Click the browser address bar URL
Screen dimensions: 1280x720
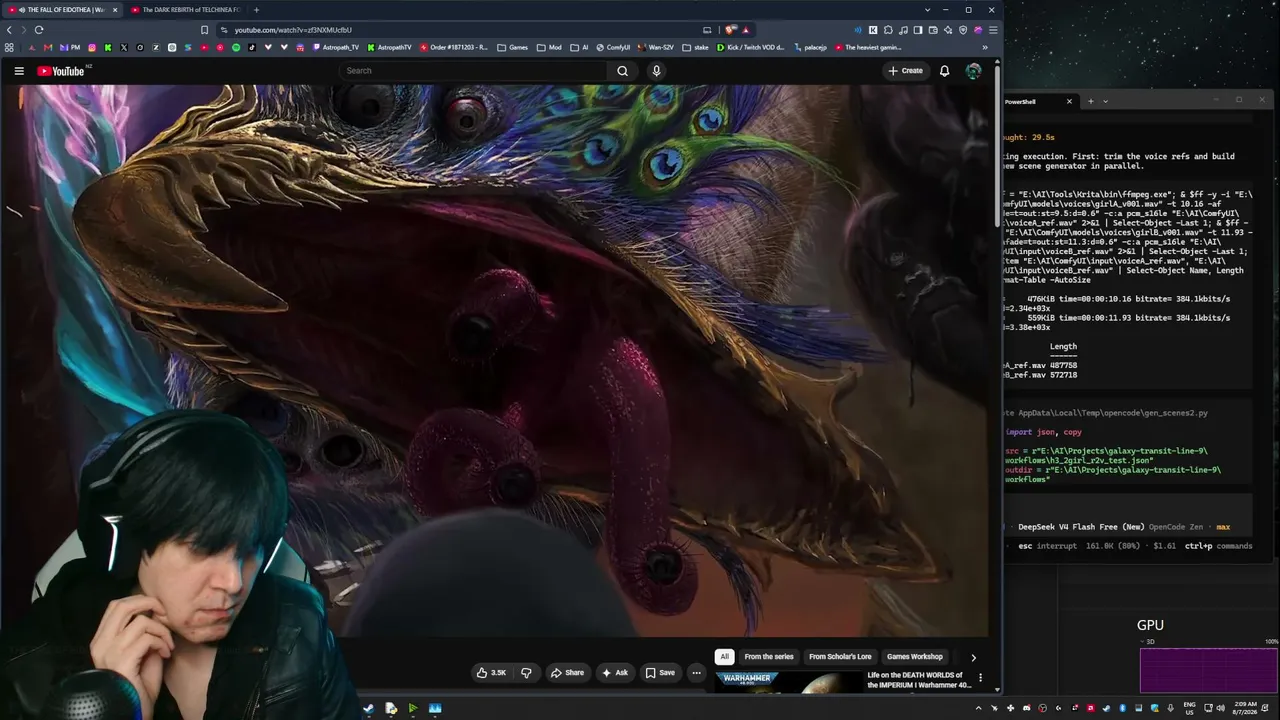[293, 30]
